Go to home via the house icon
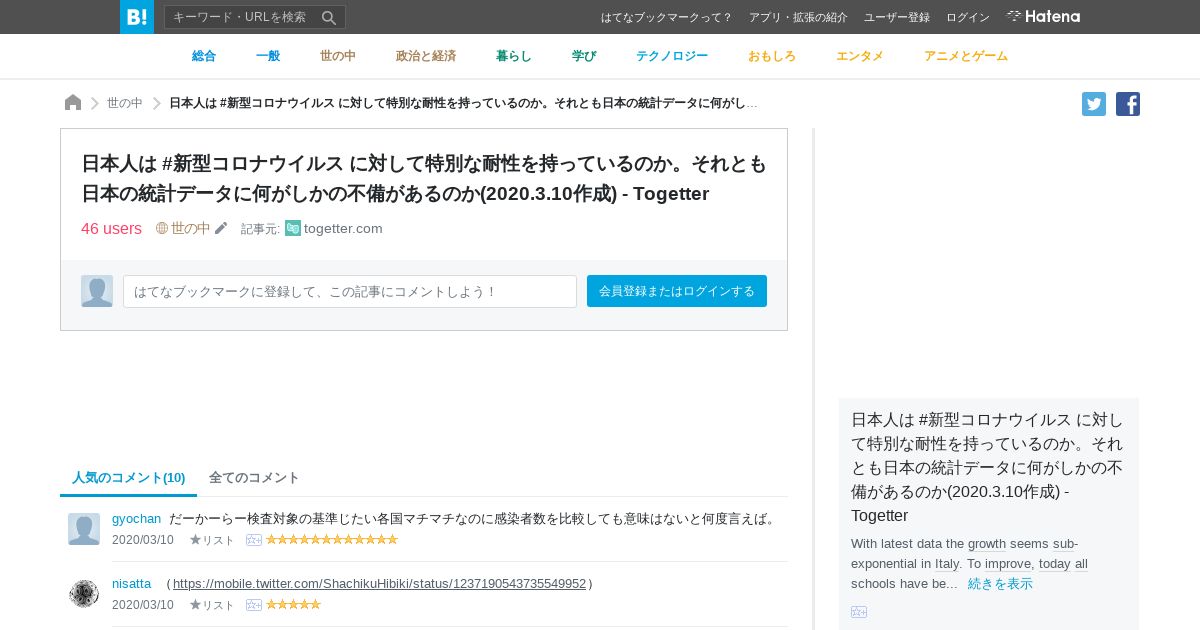 point(73,103)
